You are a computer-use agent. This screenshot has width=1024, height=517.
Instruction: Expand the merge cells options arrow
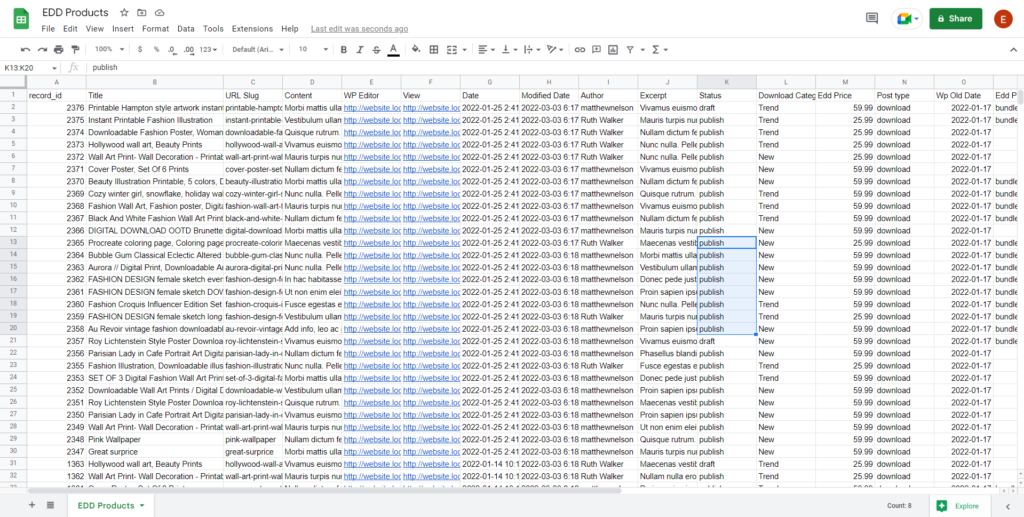tap(464, 50)
